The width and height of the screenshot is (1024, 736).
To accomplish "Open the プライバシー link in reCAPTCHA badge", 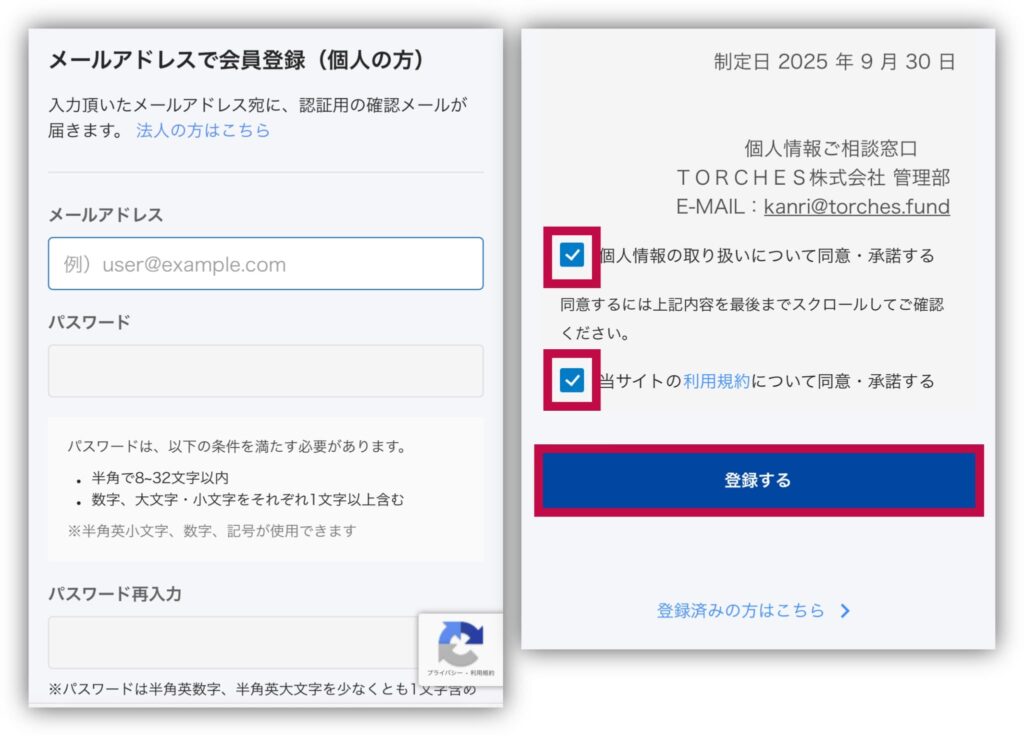I will [444, 673].
